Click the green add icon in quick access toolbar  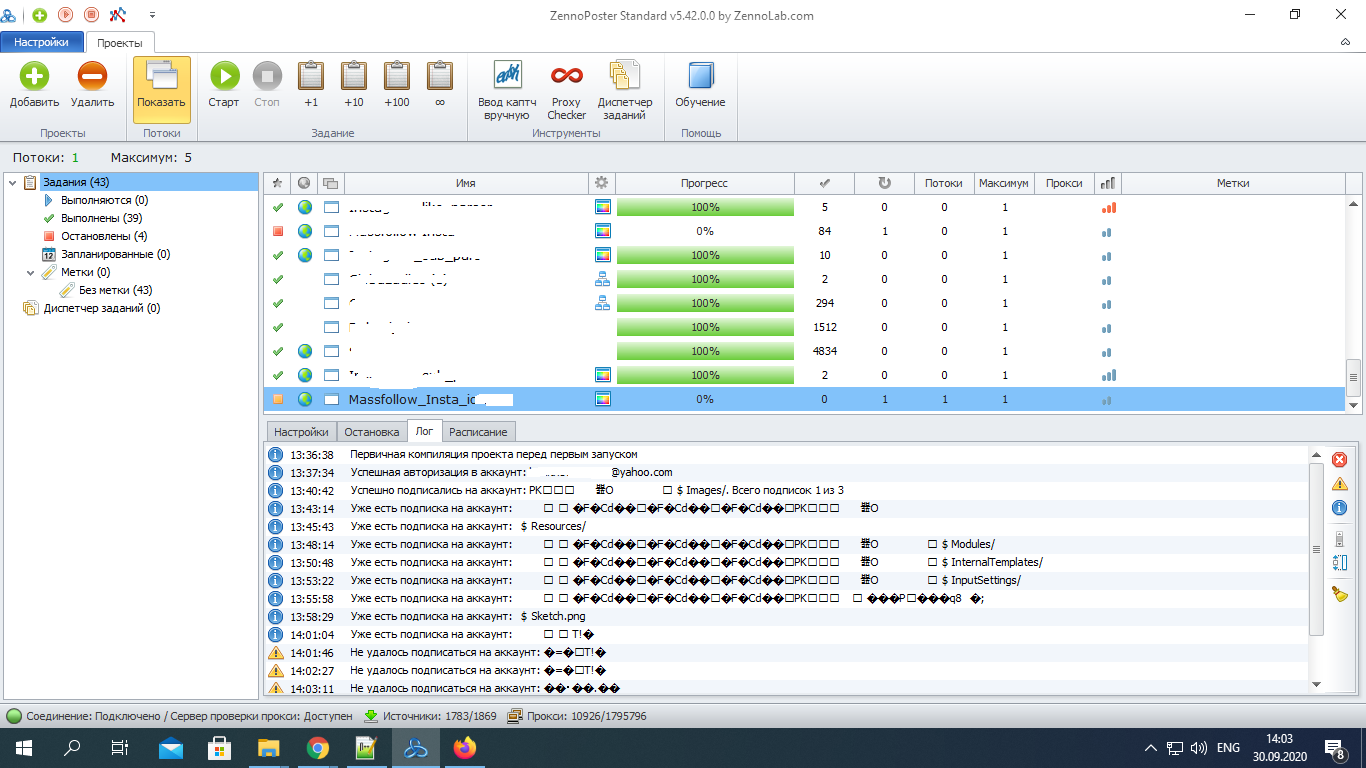(x=40, y=15)
